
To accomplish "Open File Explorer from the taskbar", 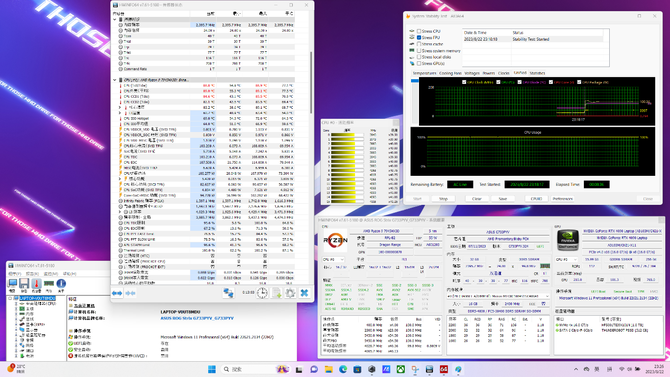I will [x=328, y=369].
